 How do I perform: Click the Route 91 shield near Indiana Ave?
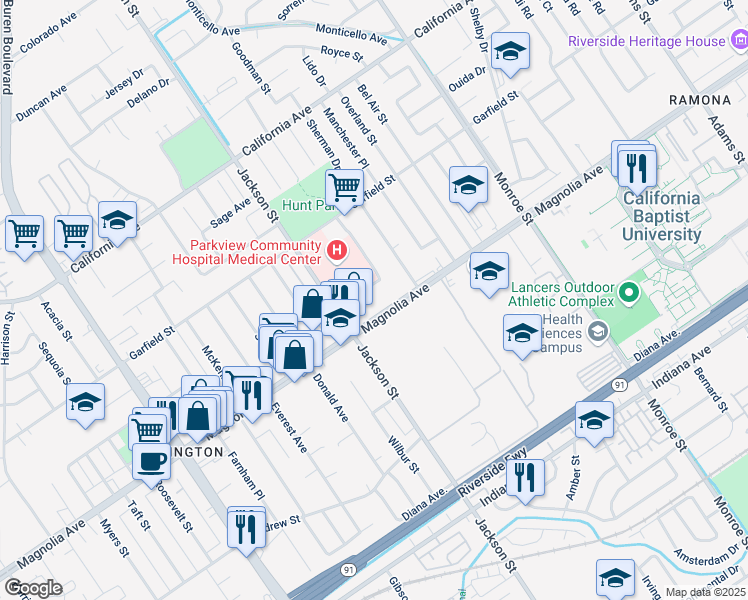pyautogui.click(x=619, y=385)
